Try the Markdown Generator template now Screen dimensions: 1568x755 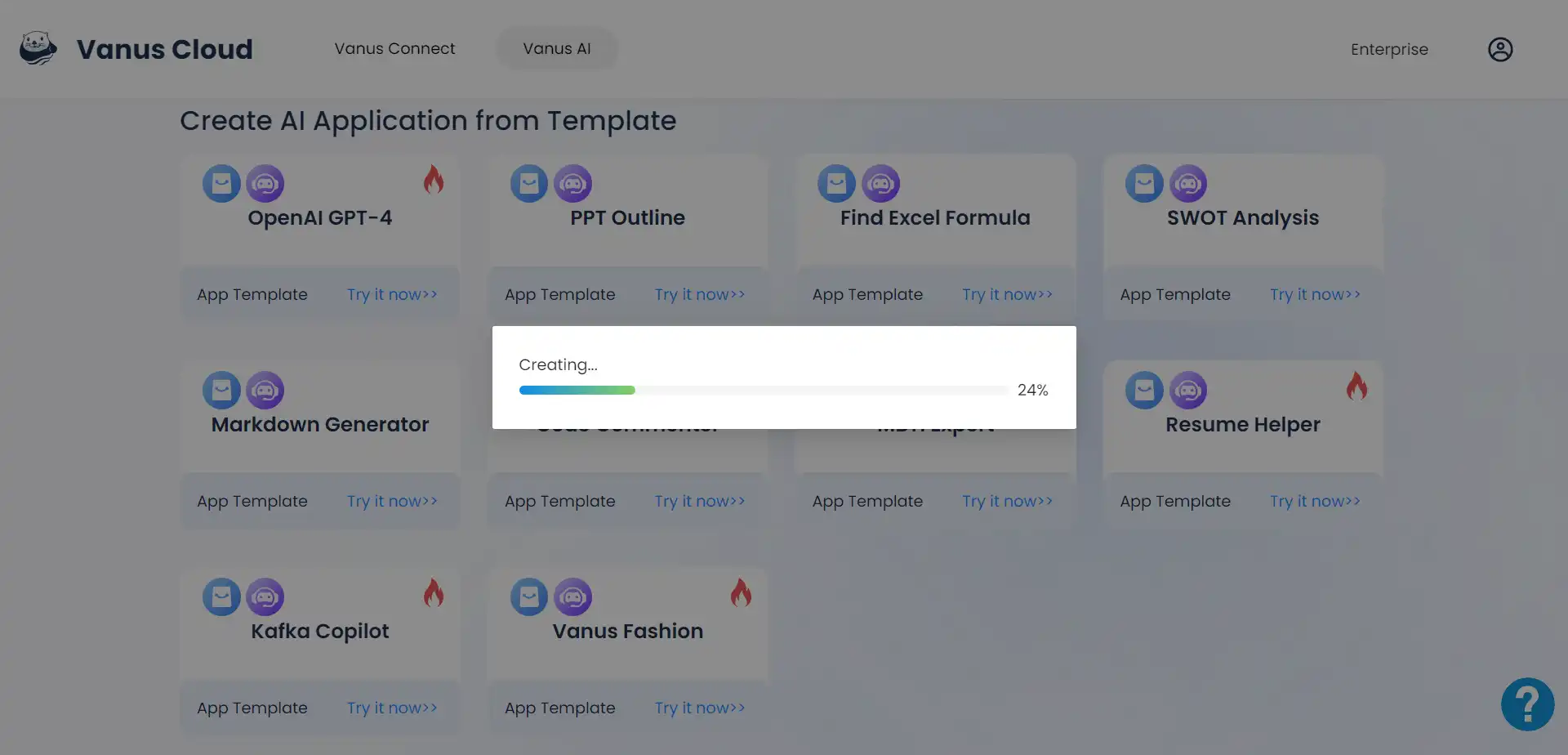(x=392, y=502)
